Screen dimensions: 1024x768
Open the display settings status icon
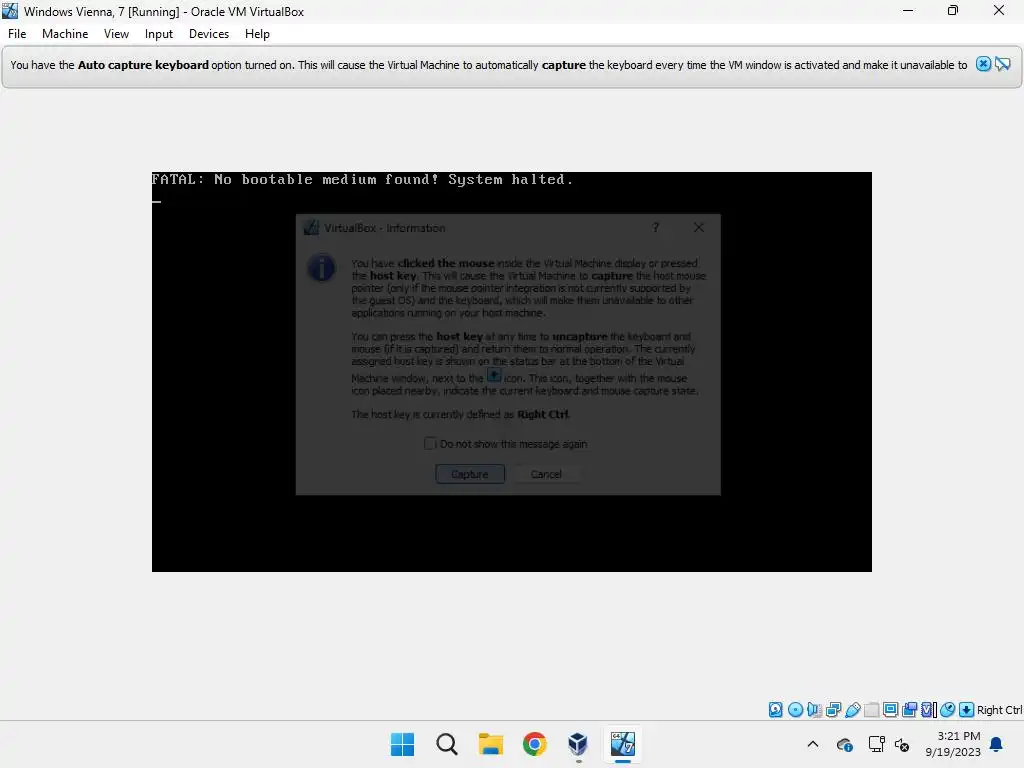point(890,710)
